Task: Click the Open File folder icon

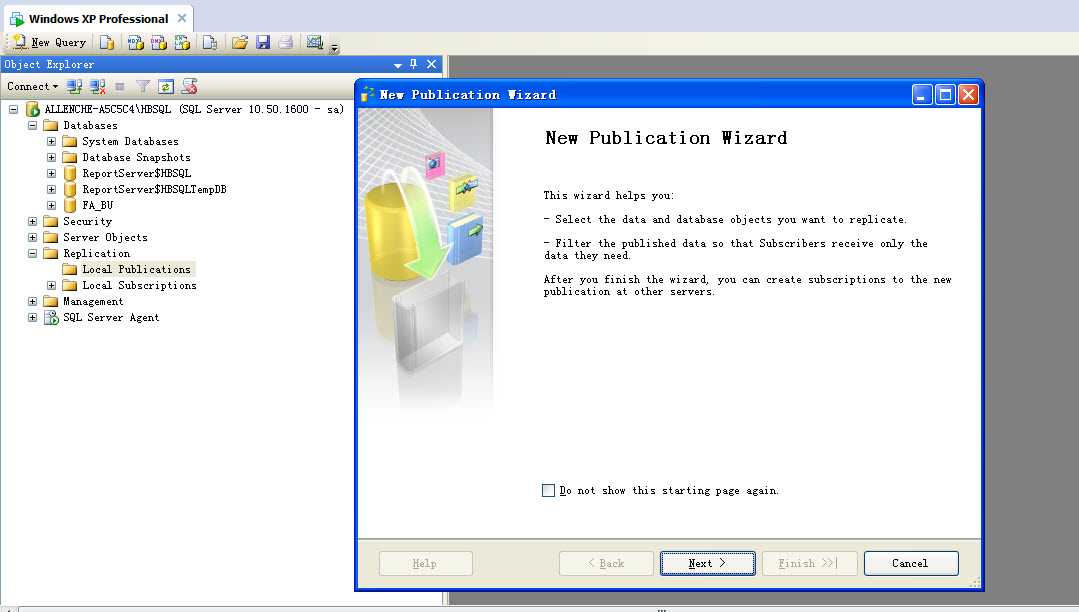Action: coord(239,43)
